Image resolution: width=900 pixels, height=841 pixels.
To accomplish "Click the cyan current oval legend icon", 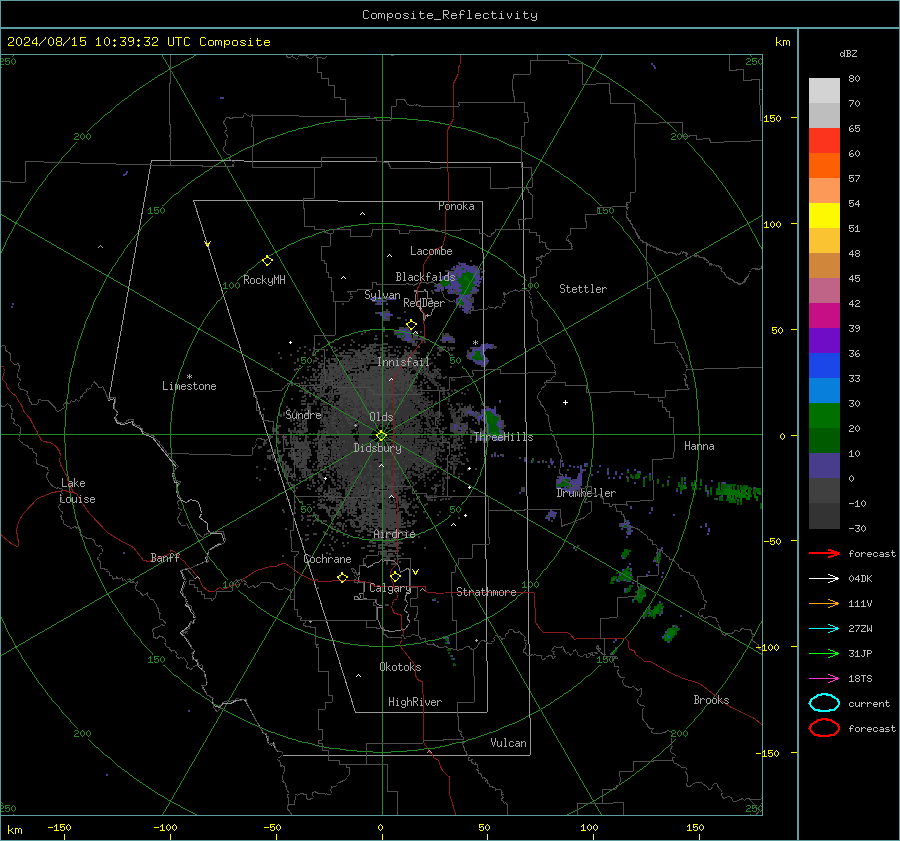I will point(824,703).
